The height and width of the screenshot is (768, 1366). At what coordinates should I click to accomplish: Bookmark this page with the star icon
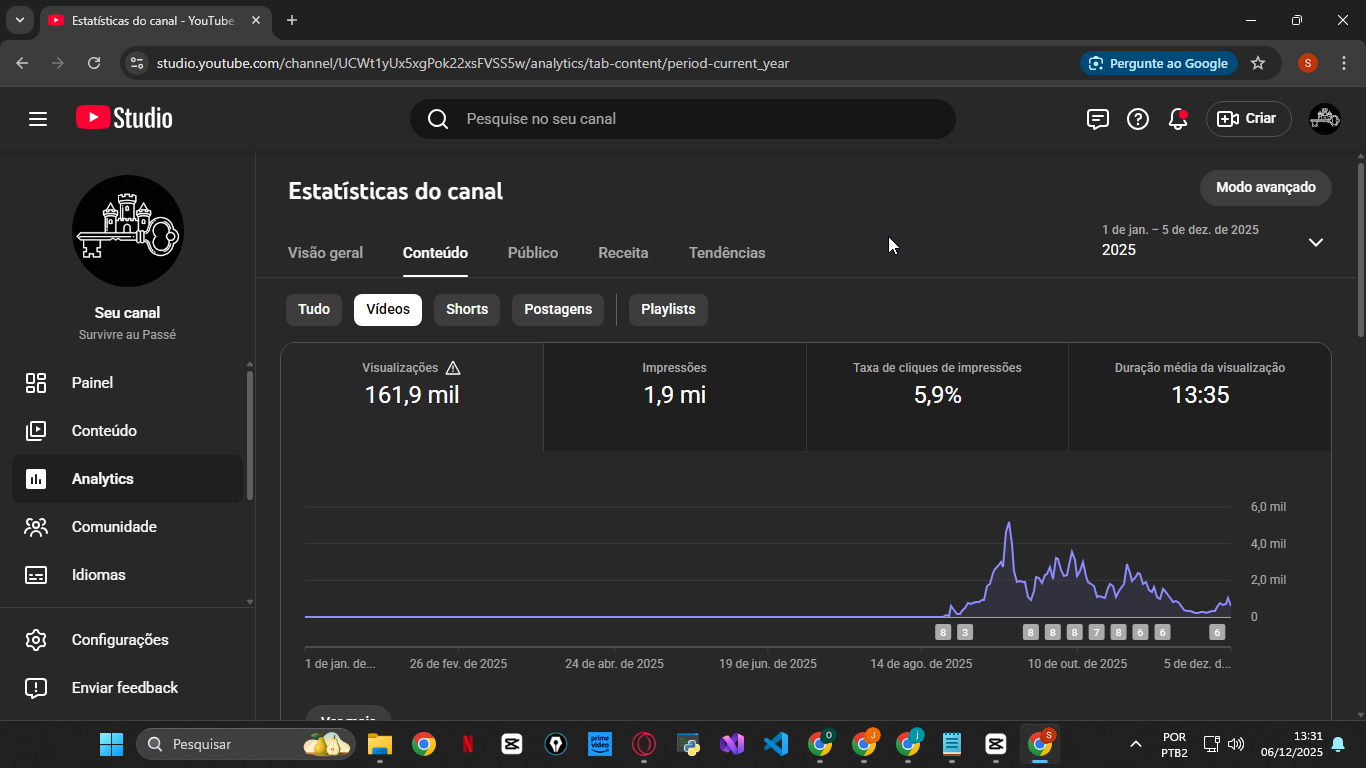click(1258, 63)
